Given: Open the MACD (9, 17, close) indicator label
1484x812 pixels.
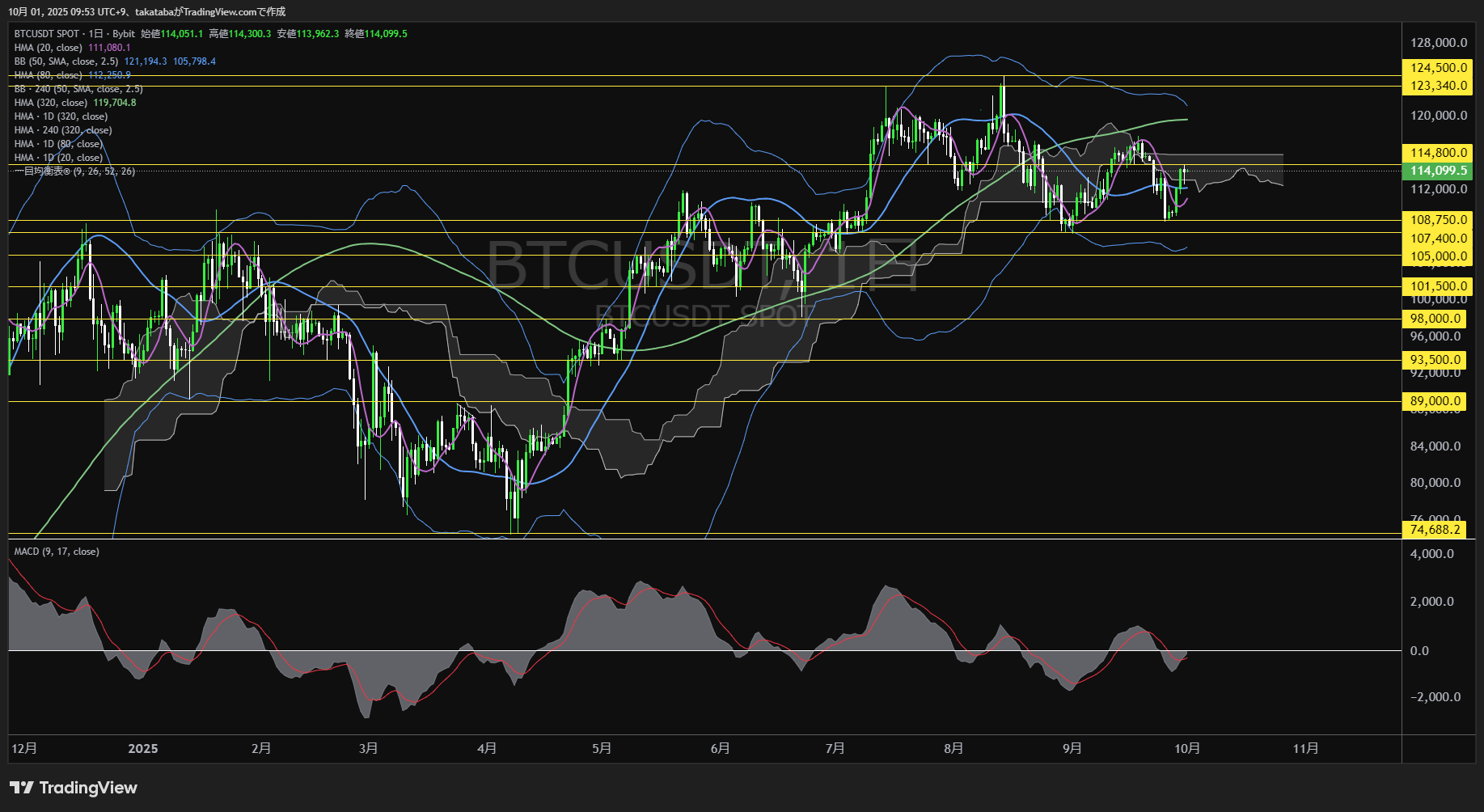Looking at the screenshot, I should 57,552.
